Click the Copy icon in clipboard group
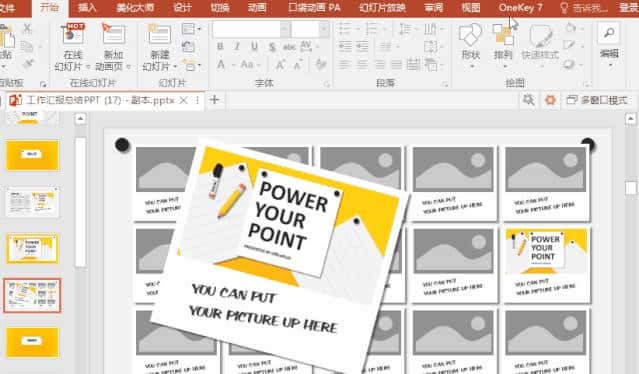Image resolution: width=639 pixels, height=374 pixels. pyautogui.click(x=27, y=46)
